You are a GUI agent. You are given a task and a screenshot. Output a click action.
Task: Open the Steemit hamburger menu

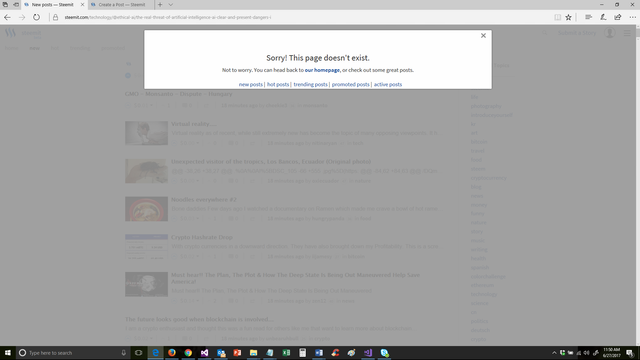(x=627, y=33)
